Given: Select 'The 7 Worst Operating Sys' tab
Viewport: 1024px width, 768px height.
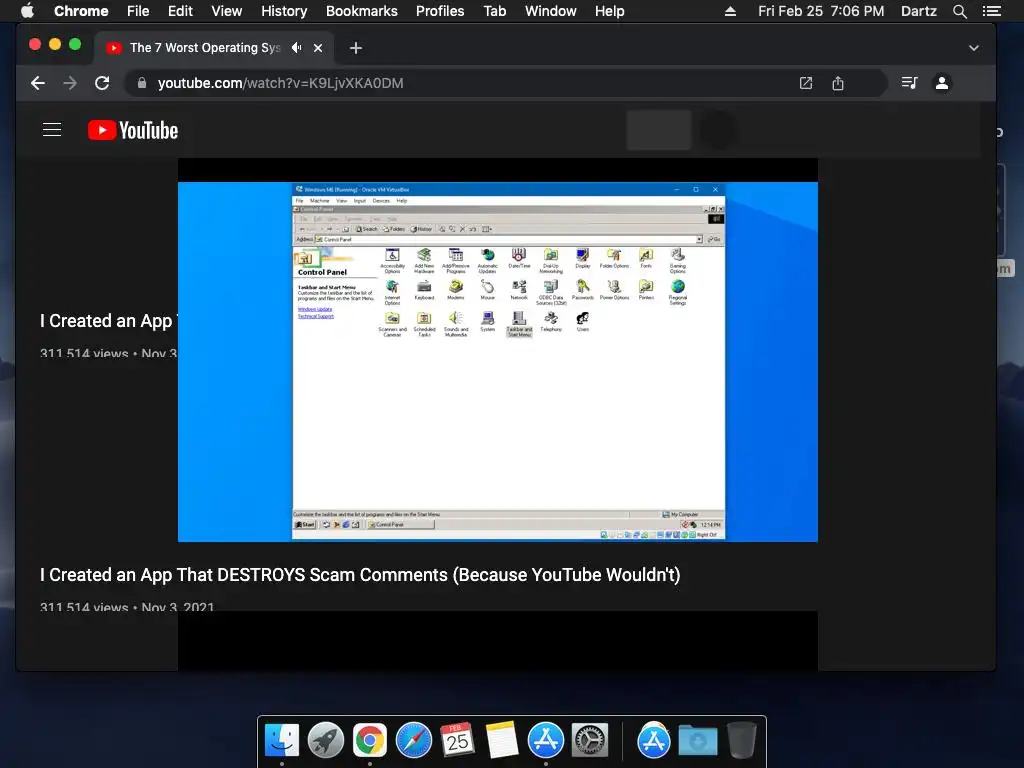Looking at the screenshot, I should (214, 48).
